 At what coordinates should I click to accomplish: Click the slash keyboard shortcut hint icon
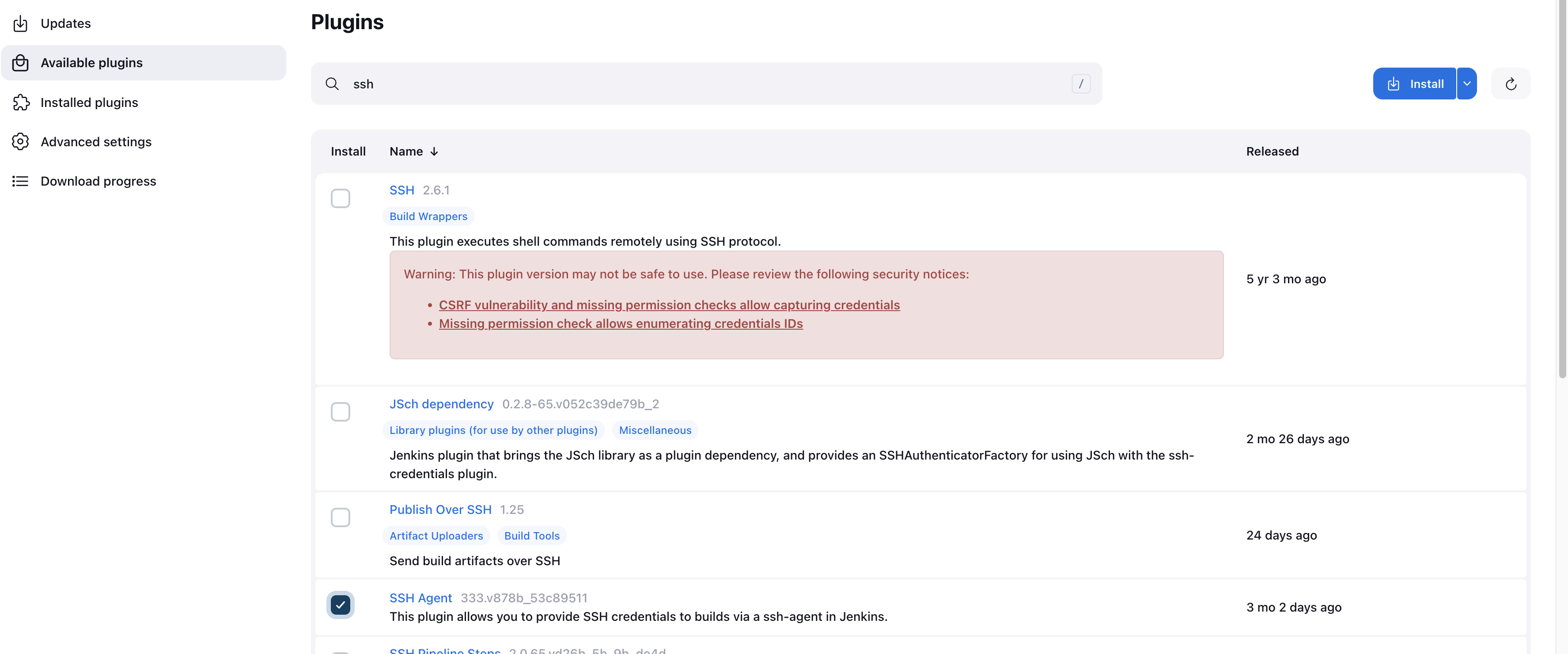[1080, 84]
